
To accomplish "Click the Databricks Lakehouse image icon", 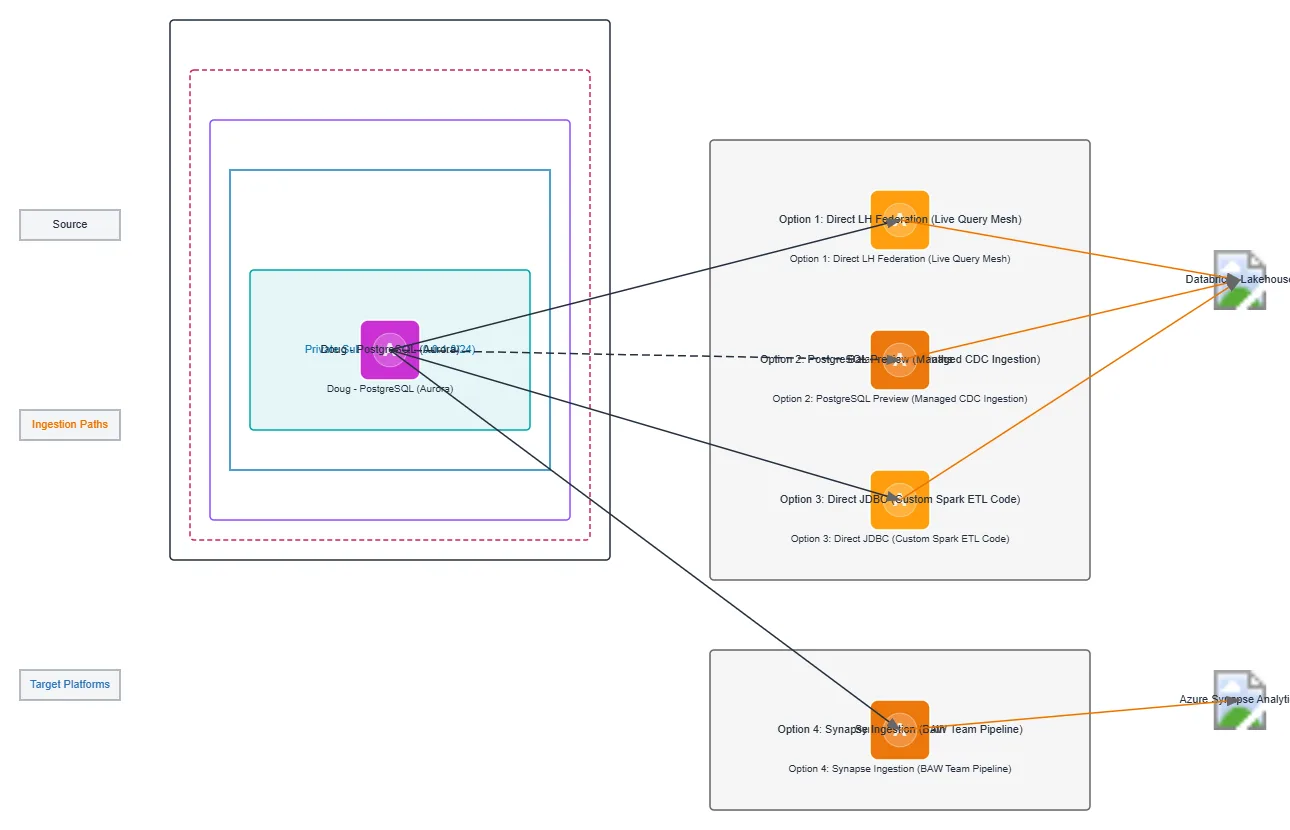I will coord(1240,280).
